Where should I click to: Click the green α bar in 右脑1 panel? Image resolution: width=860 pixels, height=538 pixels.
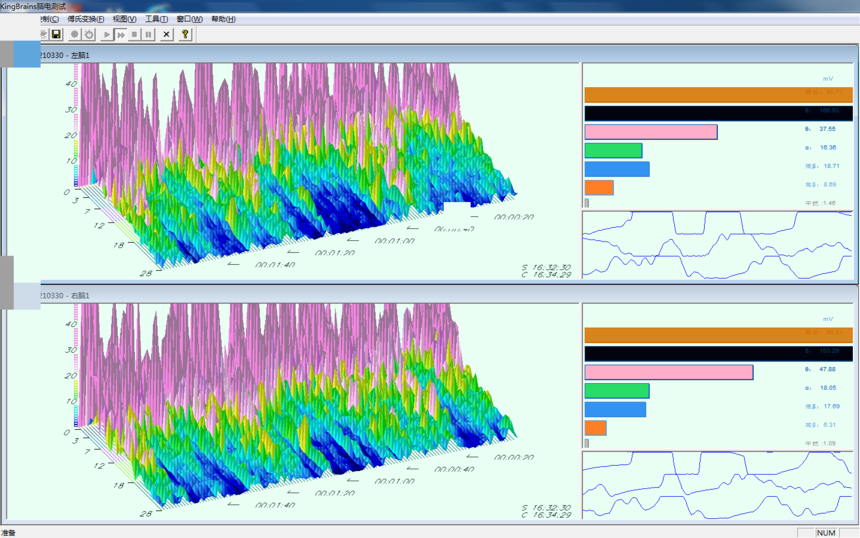[617, 390]
